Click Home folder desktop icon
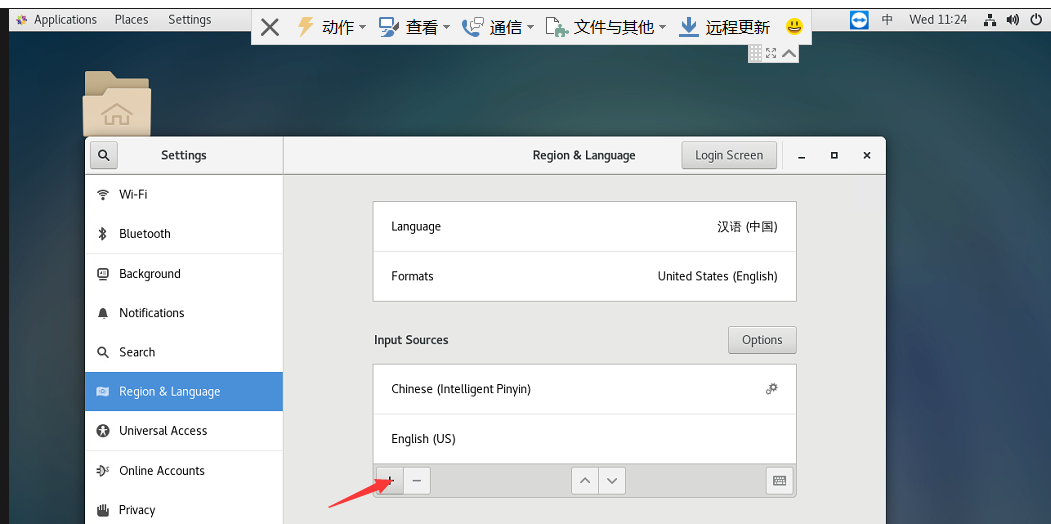Screen dimensions: 1051x524 click(x=117, y=103)
